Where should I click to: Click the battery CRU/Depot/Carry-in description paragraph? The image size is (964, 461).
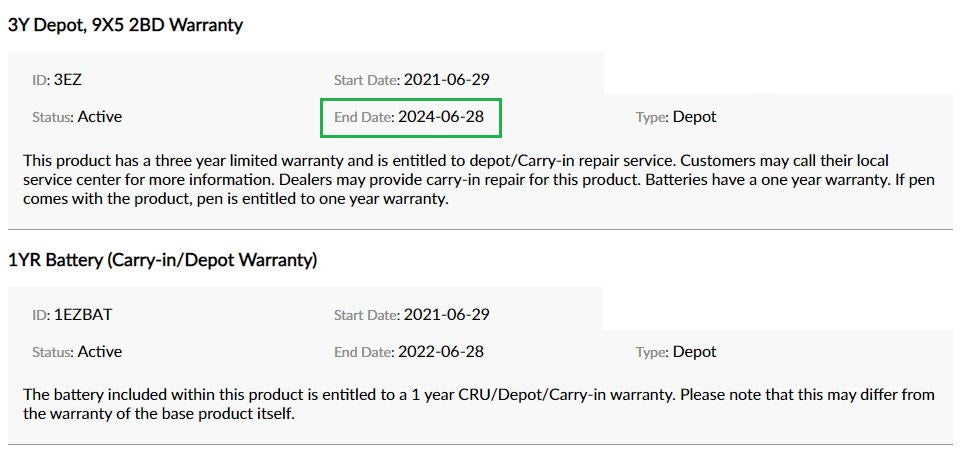click(479, 404)
